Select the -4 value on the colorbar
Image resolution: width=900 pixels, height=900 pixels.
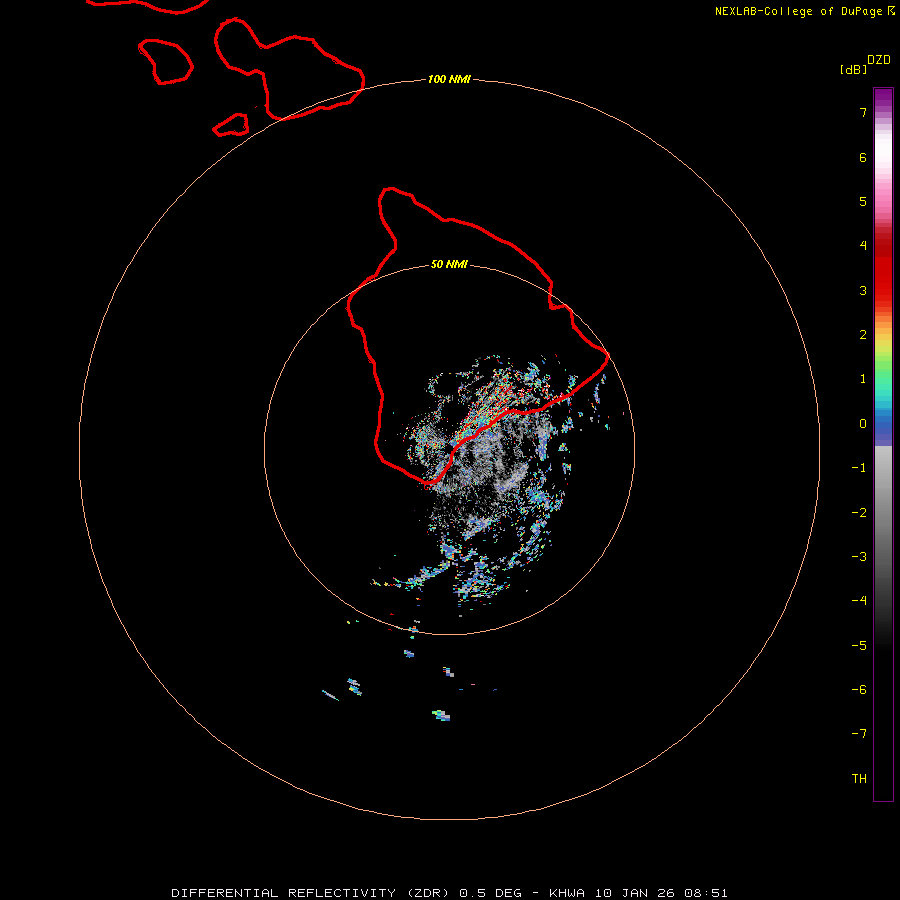click(859, 601)
